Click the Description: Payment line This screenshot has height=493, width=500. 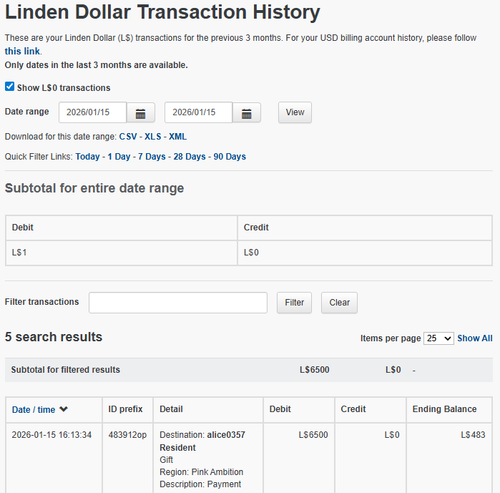click(200, 484)
